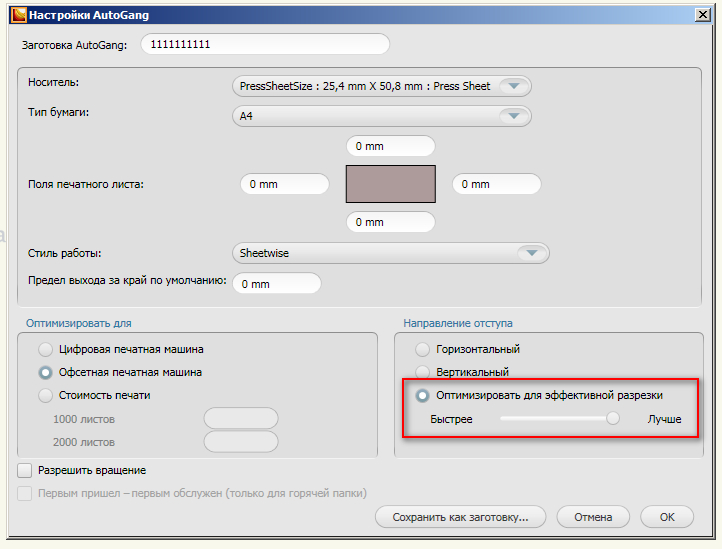The width and height of the screenshot is (722, 549).
Task: Click the AutoGang app icon in title bar
Action: pyautogui.click(x=19, y=15)
